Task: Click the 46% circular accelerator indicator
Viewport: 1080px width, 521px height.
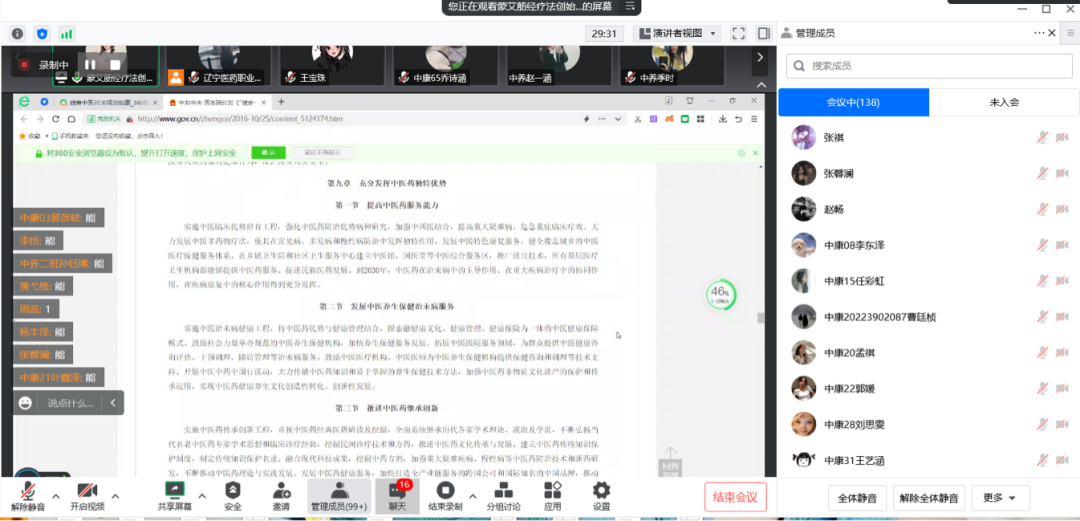Action: coord(721,295)
